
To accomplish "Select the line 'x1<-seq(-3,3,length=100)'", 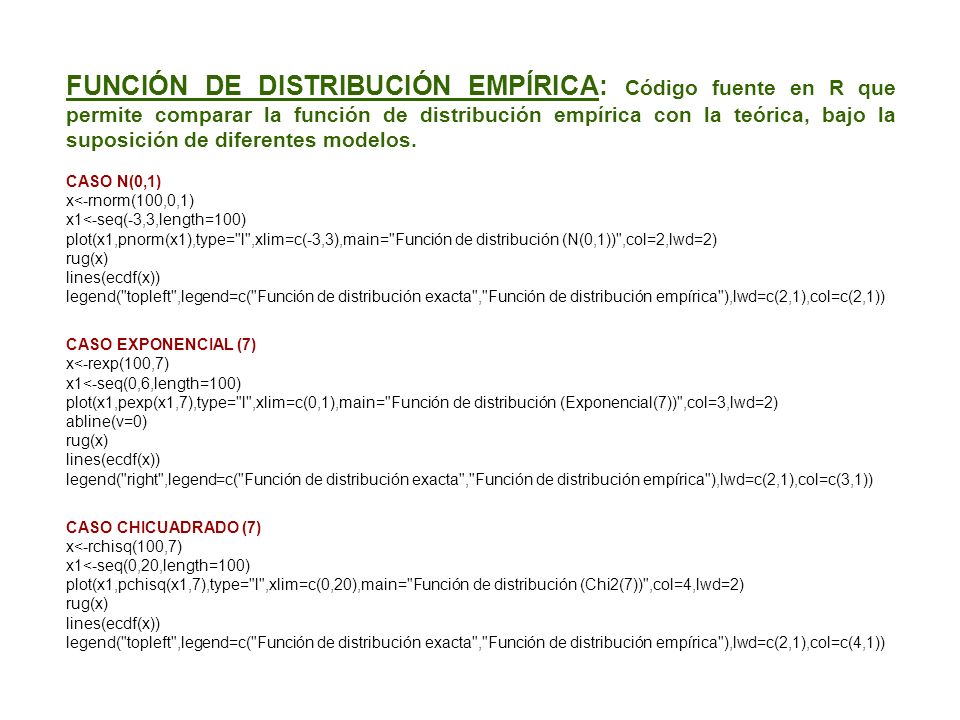I will pos(156,220).
